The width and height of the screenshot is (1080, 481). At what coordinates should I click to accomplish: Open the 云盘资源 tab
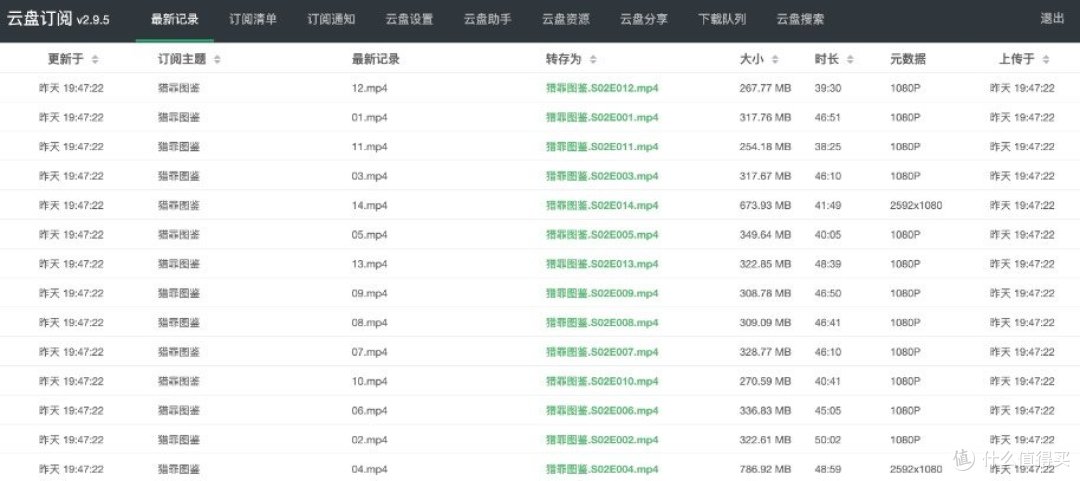pyautogui.click(x=565, y=19)
